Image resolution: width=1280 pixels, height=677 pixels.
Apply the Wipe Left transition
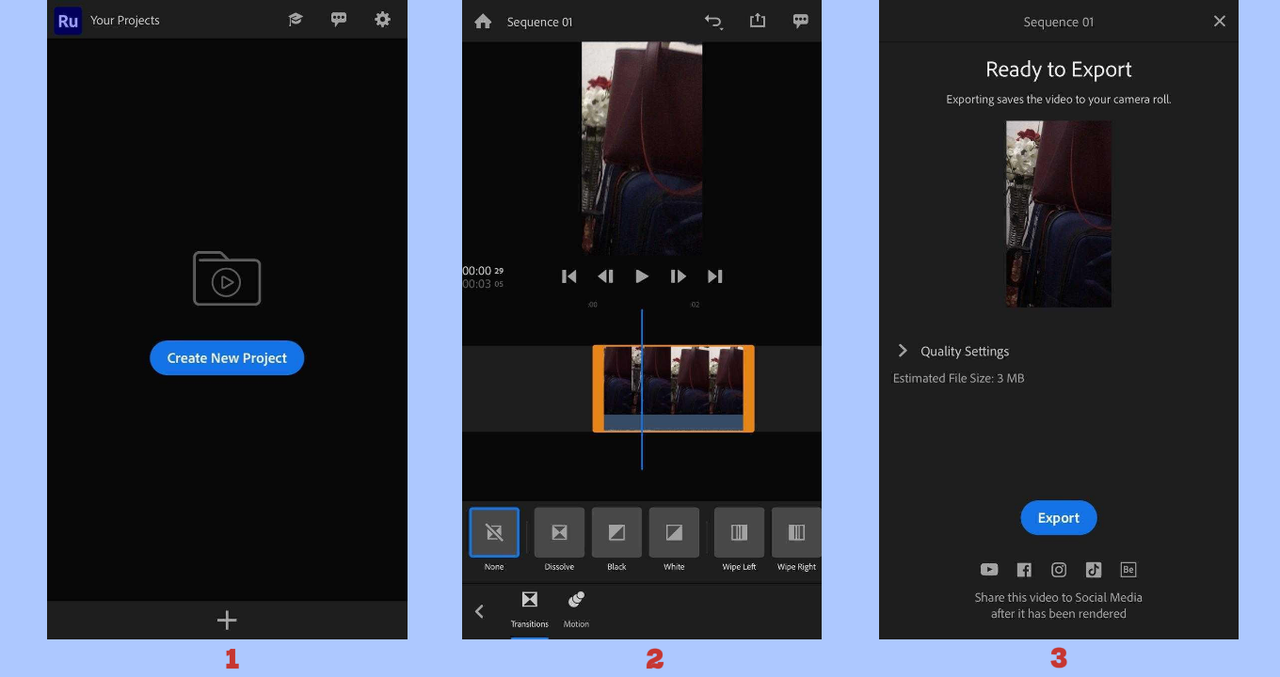(738, 533)
